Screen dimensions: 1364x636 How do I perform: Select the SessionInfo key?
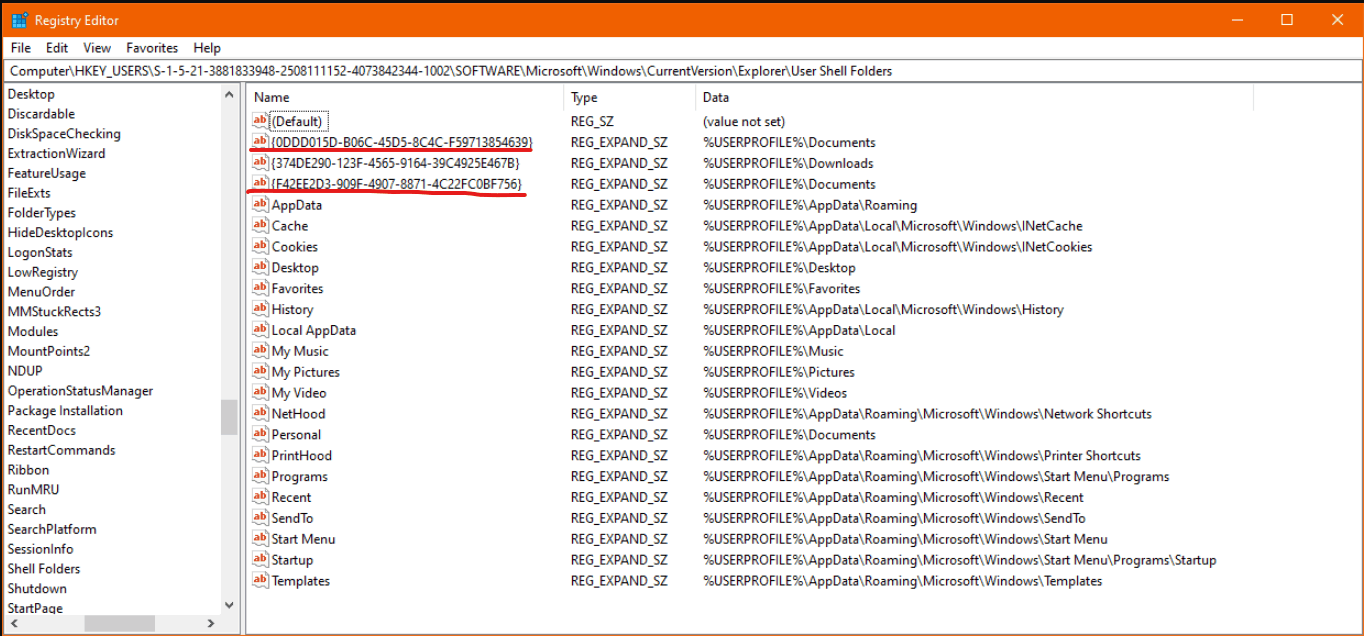click(x=40, y=549)
